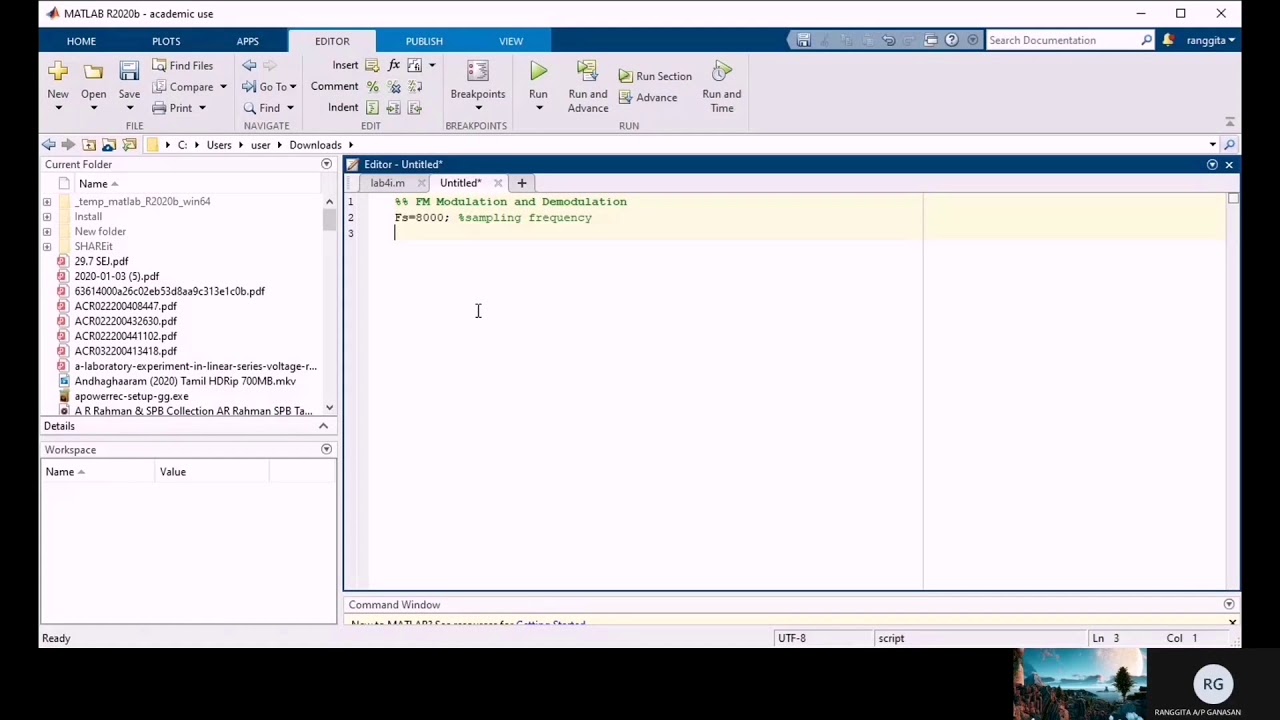Insert function using the fx icon
The height and width of the screenshot is (720, 1280).
click(x=393, y=65)
